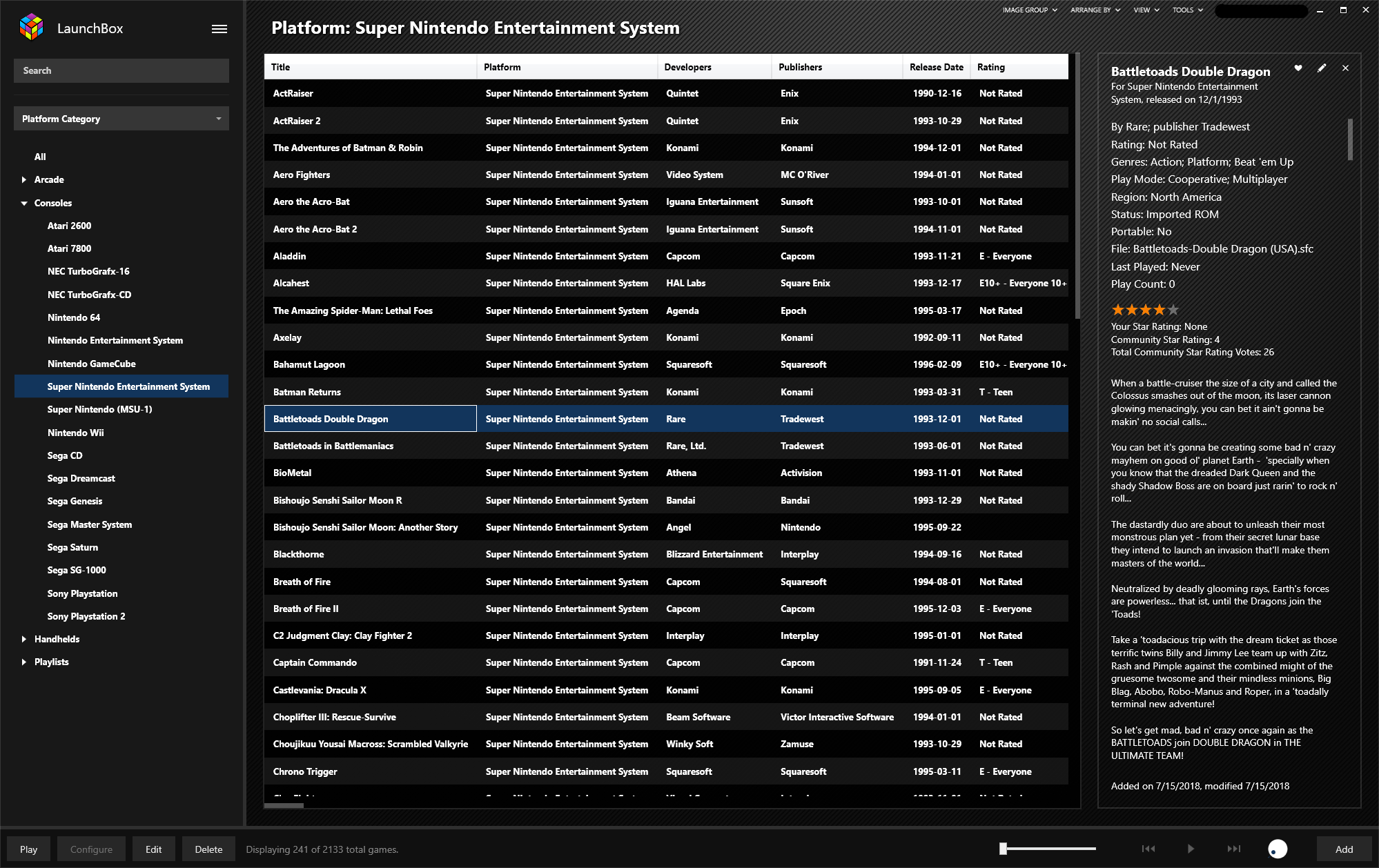The image size is (1379, 868).
Task: Close the game details panel
Action: [x=1345, y=68]
